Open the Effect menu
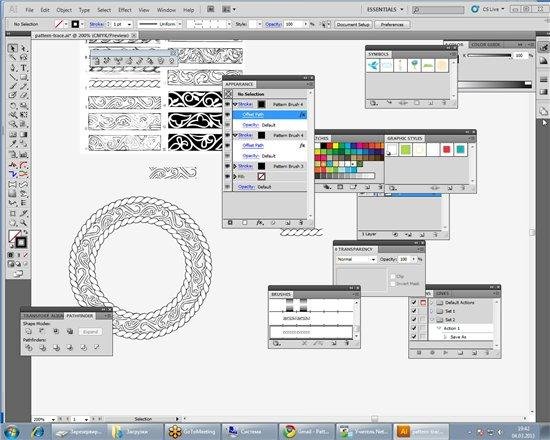The image size is (550, 440). 125,10
